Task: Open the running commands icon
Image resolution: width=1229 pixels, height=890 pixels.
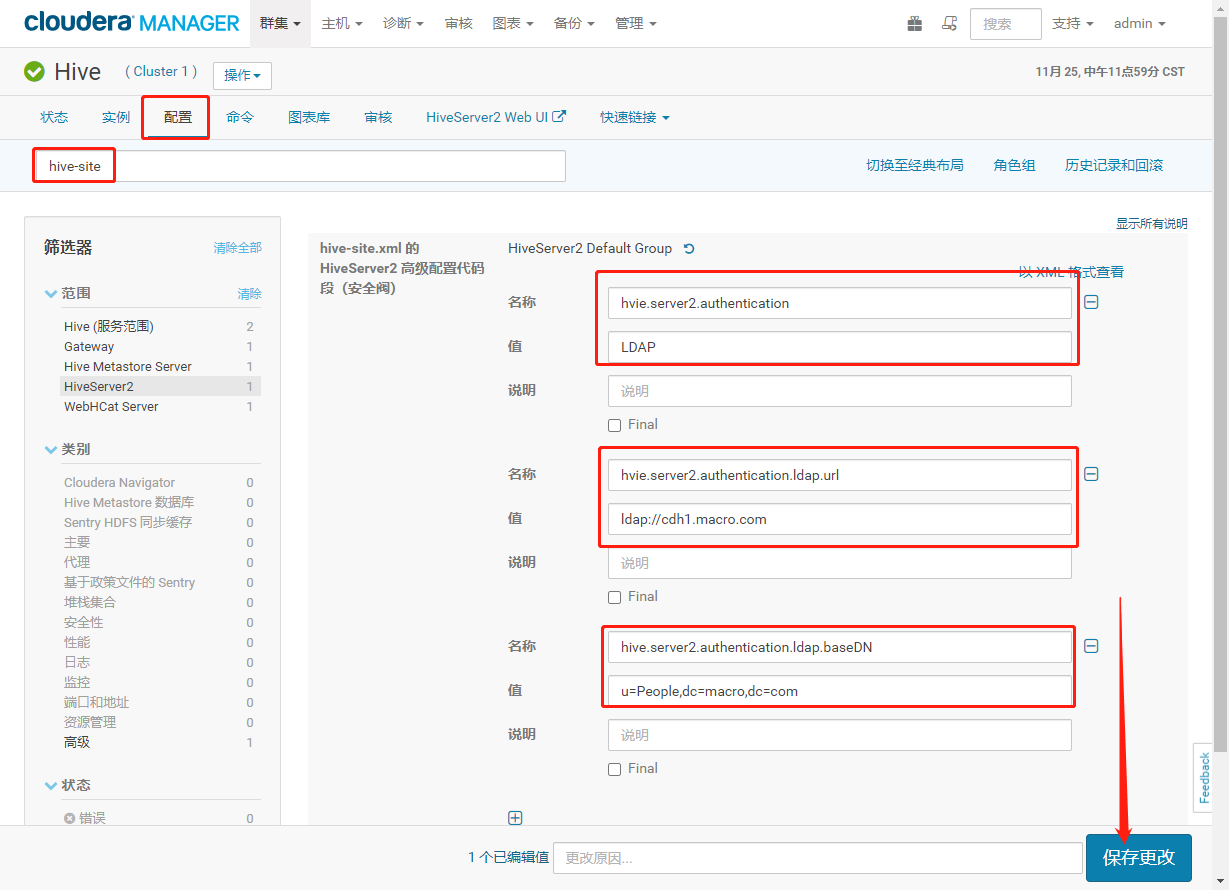Action: point(949,23)
